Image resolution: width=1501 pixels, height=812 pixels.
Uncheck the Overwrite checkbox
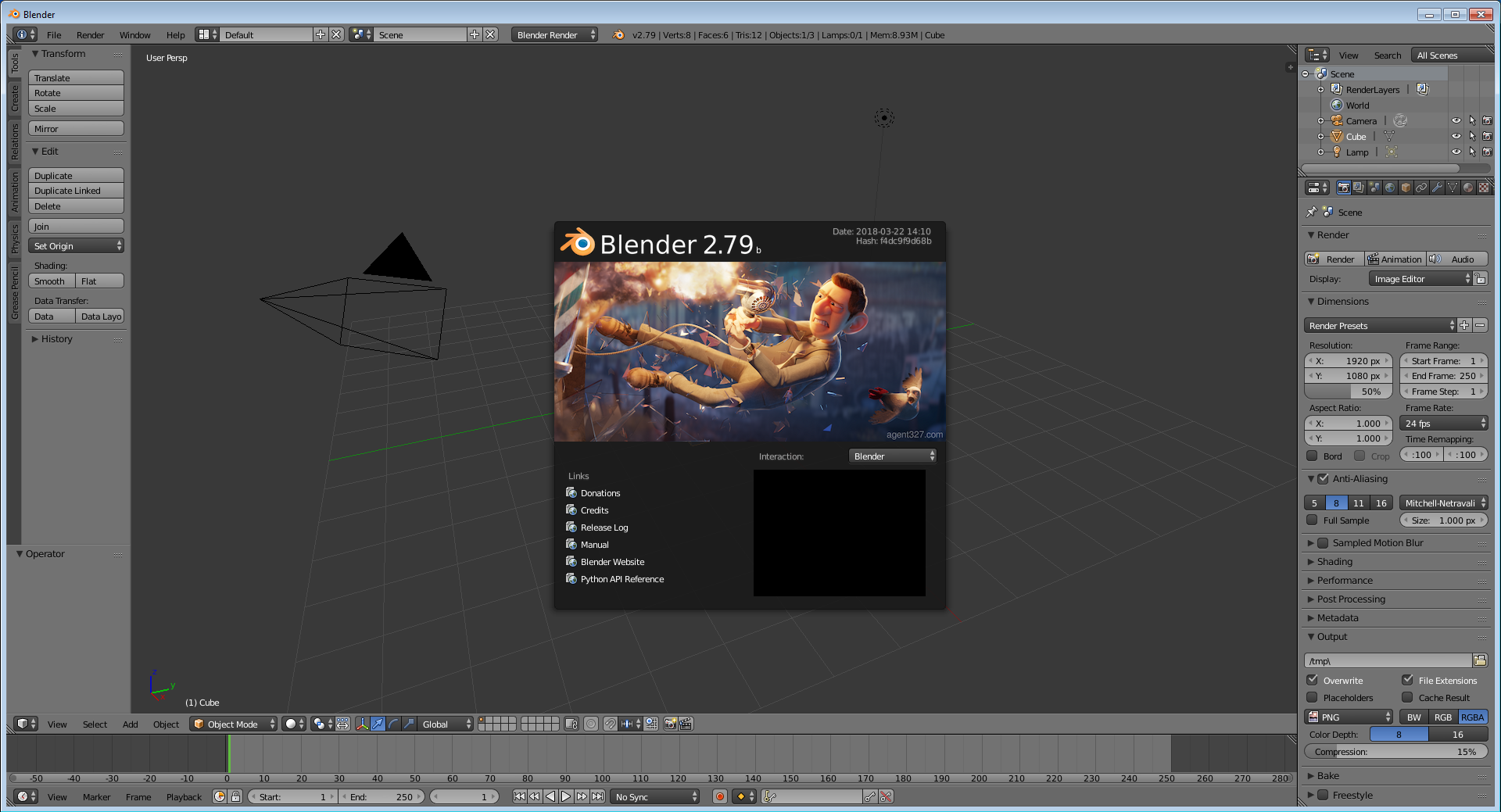pos(1312,680)
